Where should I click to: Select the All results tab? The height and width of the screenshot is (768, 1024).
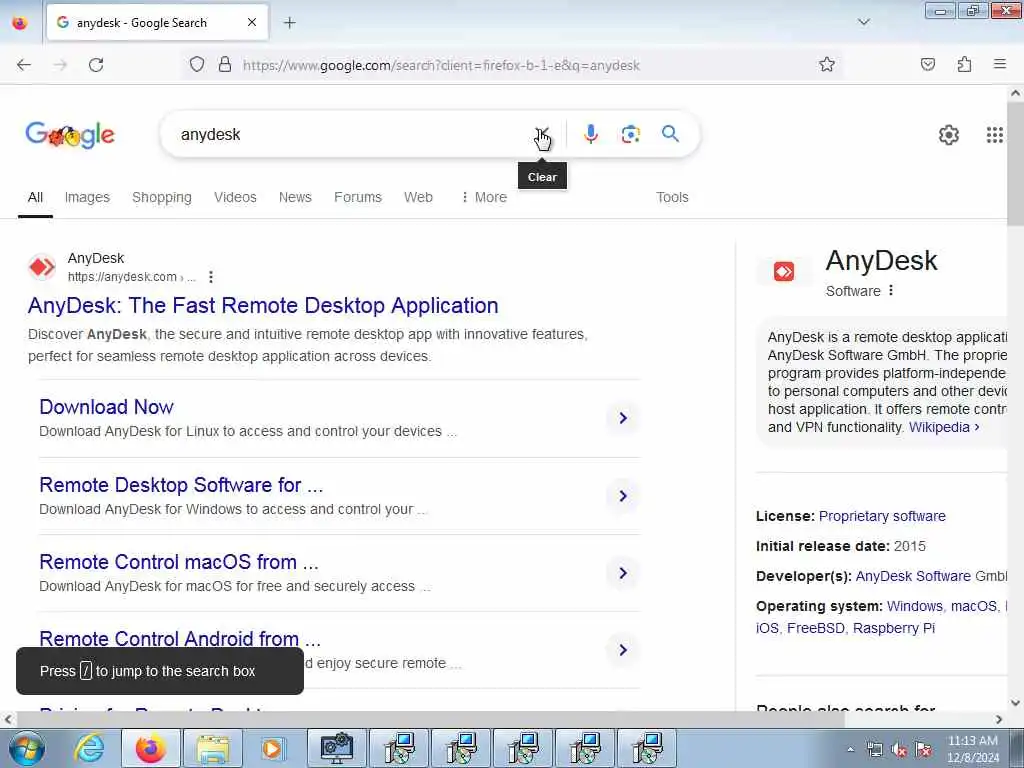point(35,197)
